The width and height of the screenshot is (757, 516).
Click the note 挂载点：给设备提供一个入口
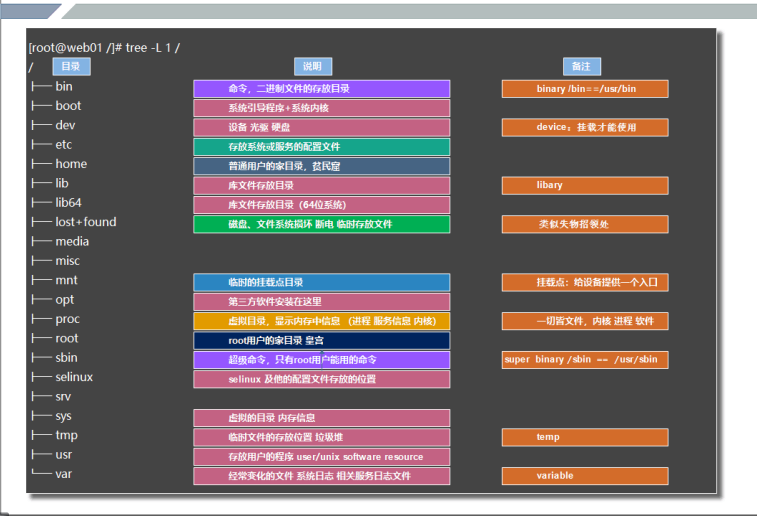tap(585, 282)
